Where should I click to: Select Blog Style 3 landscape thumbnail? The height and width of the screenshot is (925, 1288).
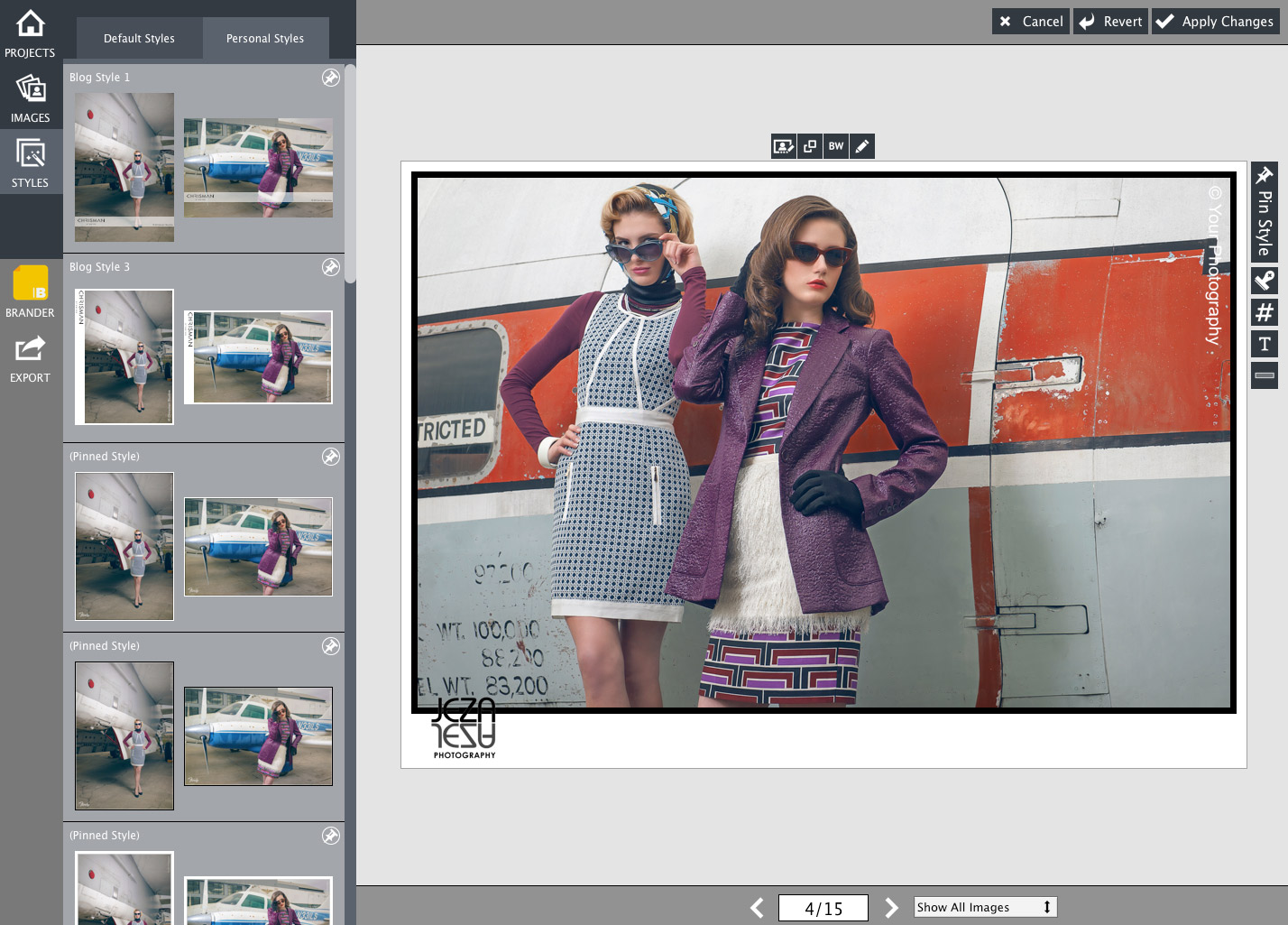click(x=258, y=357)
